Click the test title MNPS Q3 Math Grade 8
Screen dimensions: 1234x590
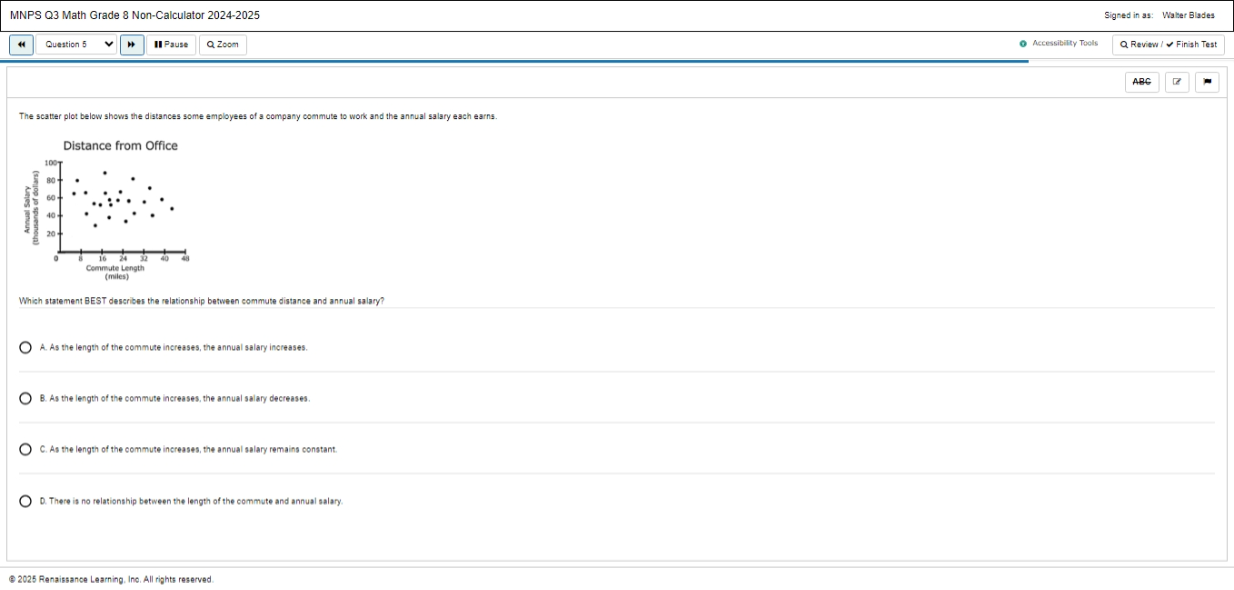tap(135, 15)
